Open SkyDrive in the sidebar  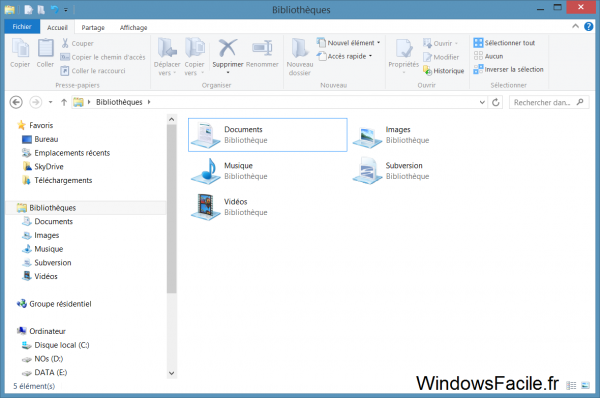(x=43, y=166)
